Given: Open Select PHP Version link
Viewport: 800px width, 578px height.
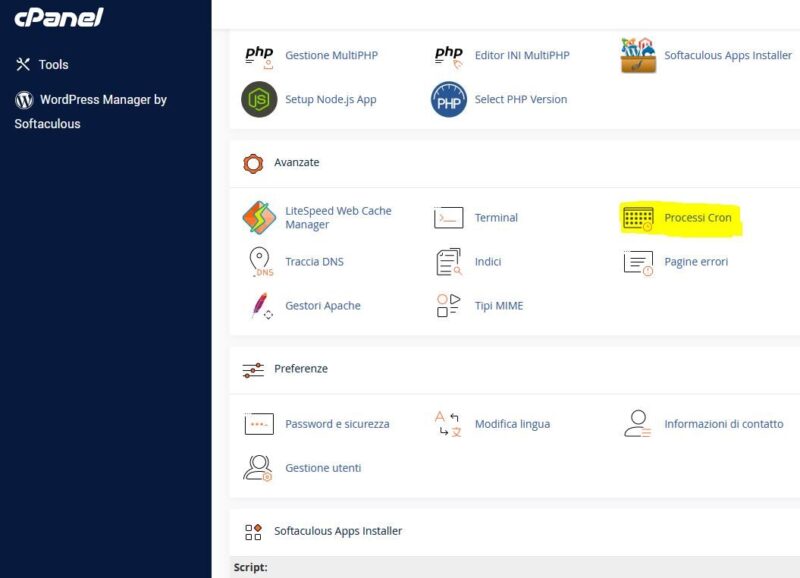Looking at the screenshot, I should 520,99.
